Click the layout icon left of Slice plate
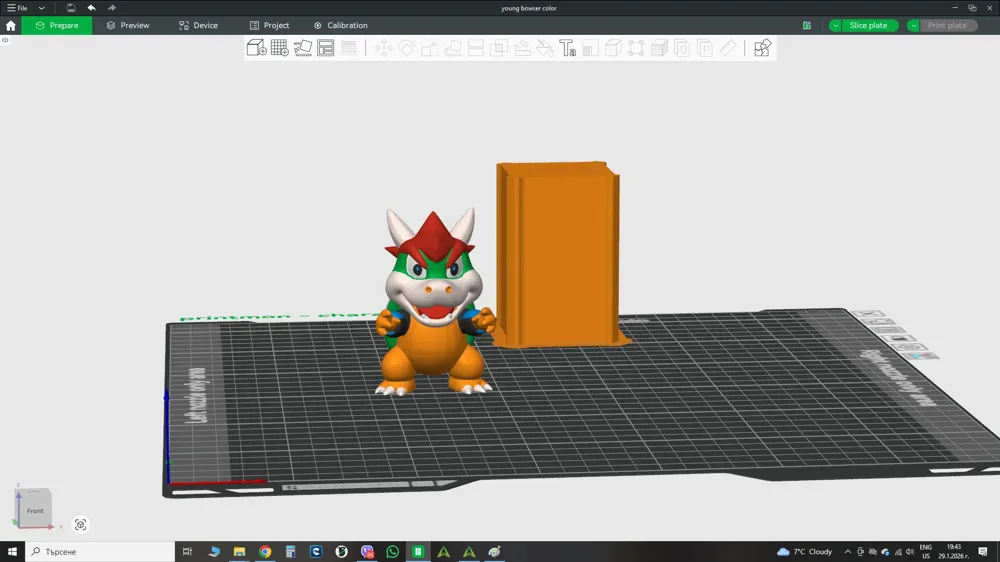This screenshot has height=562, width=1000. 807,26
